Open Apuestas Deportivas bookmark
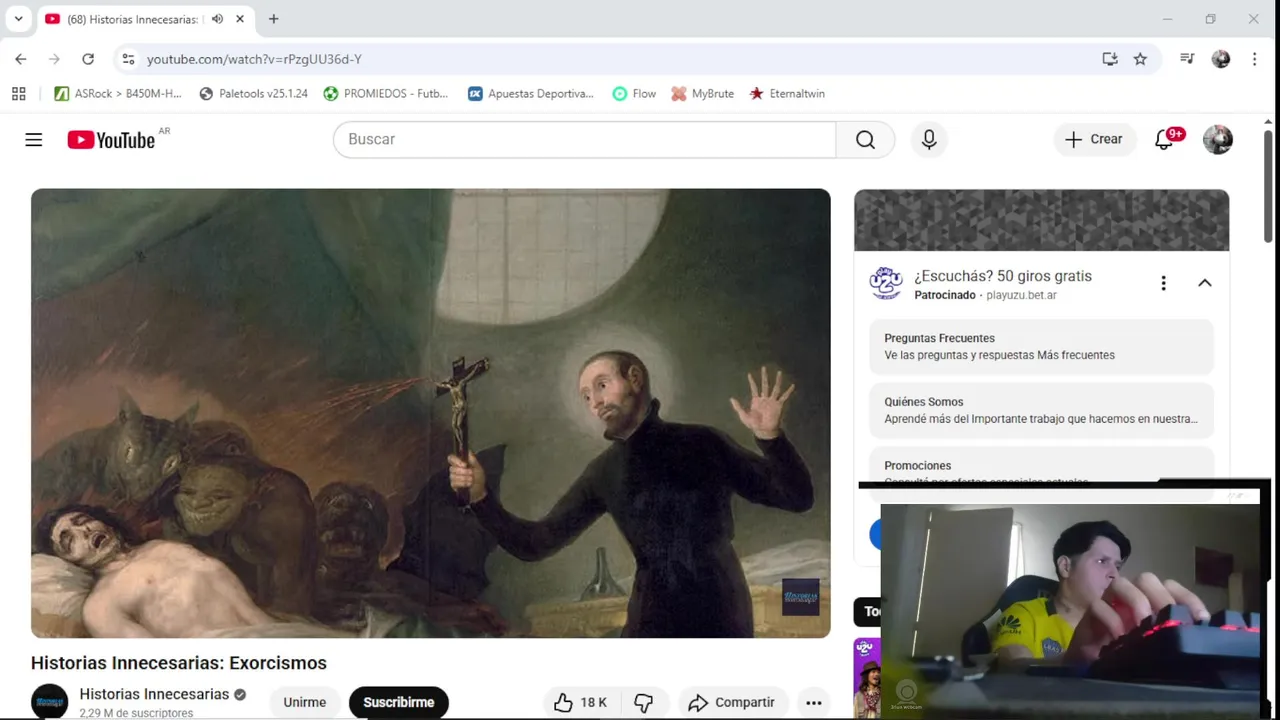Image resolution: width=1280 pixels, height=720 pixels. click(x=531, y=94)
